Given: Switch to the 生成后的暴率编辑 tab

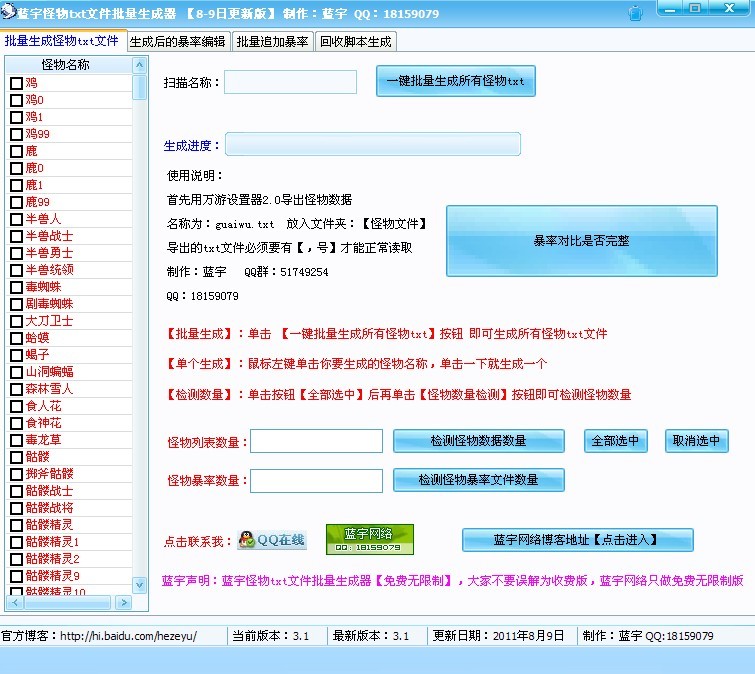Looking at the screenshot, I should tap(178, 42).
